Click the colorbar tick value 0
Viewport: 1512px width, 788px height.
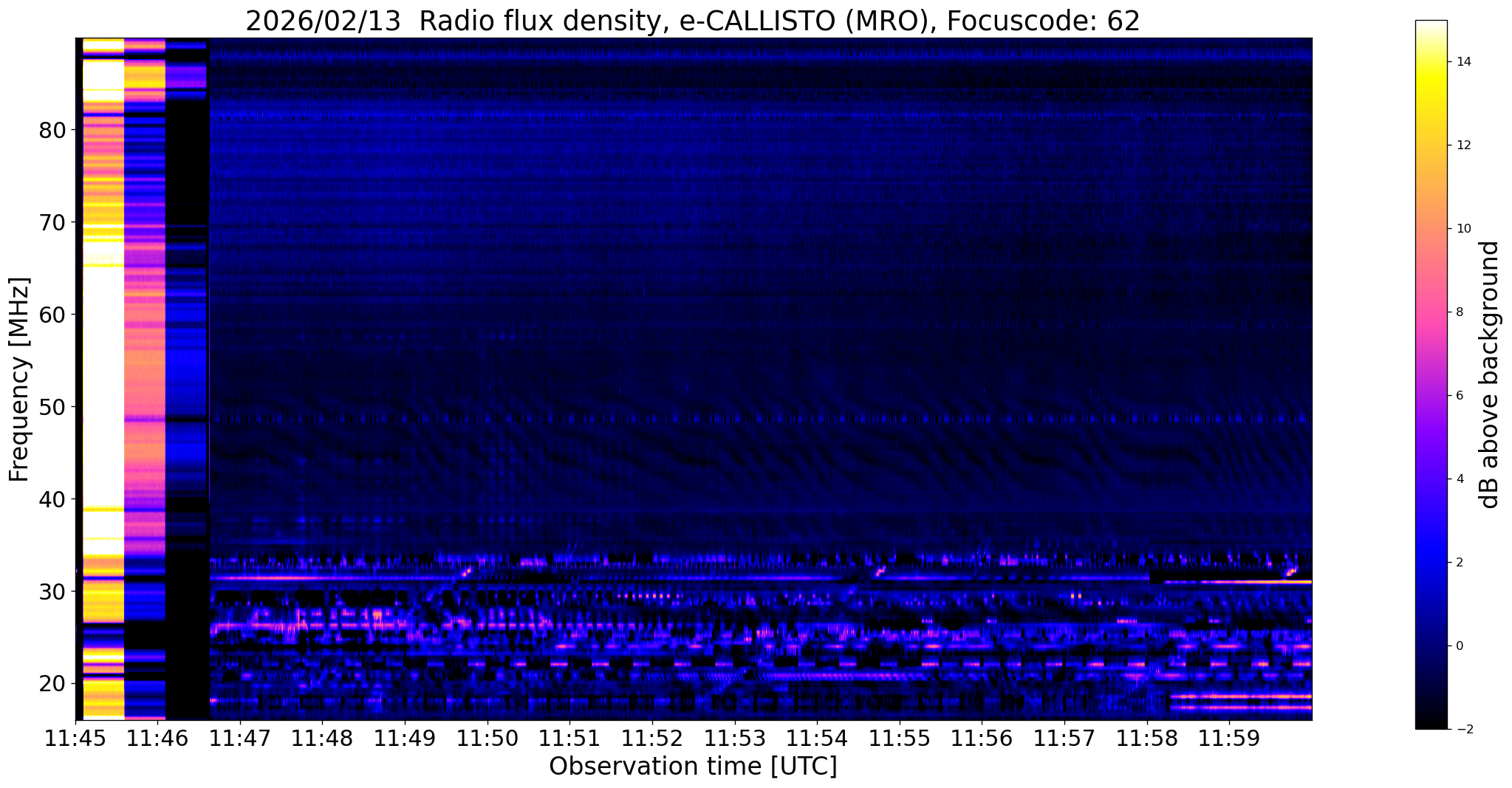[1458, 646]
